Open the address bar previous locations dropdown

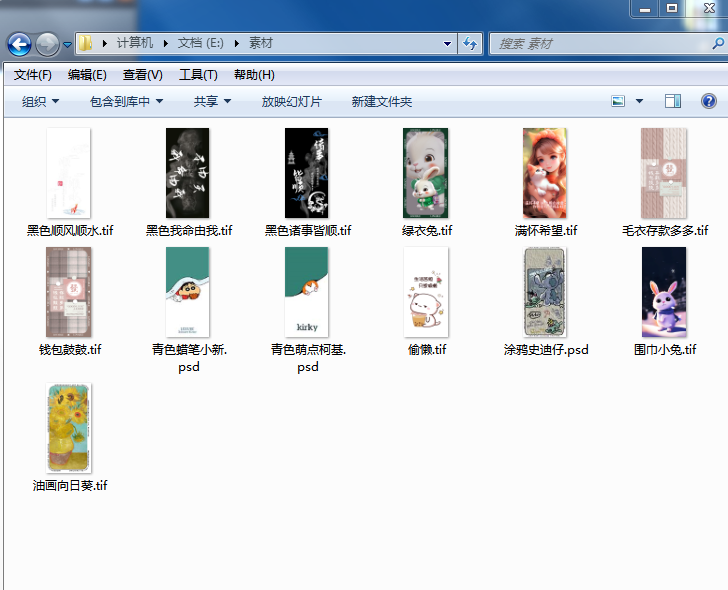pyautogui.click(x=447, y=44)
